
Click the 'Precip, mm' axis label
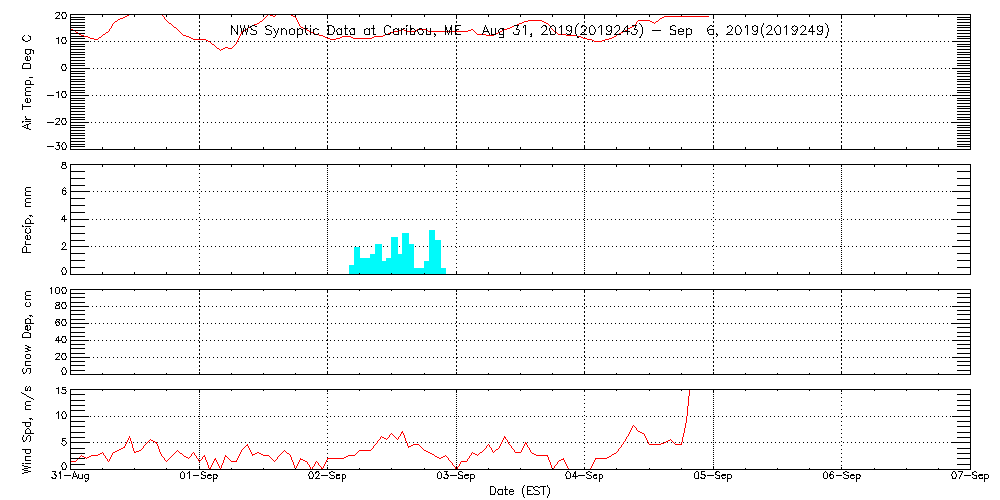pyautogui.click(x=28, y=218)
